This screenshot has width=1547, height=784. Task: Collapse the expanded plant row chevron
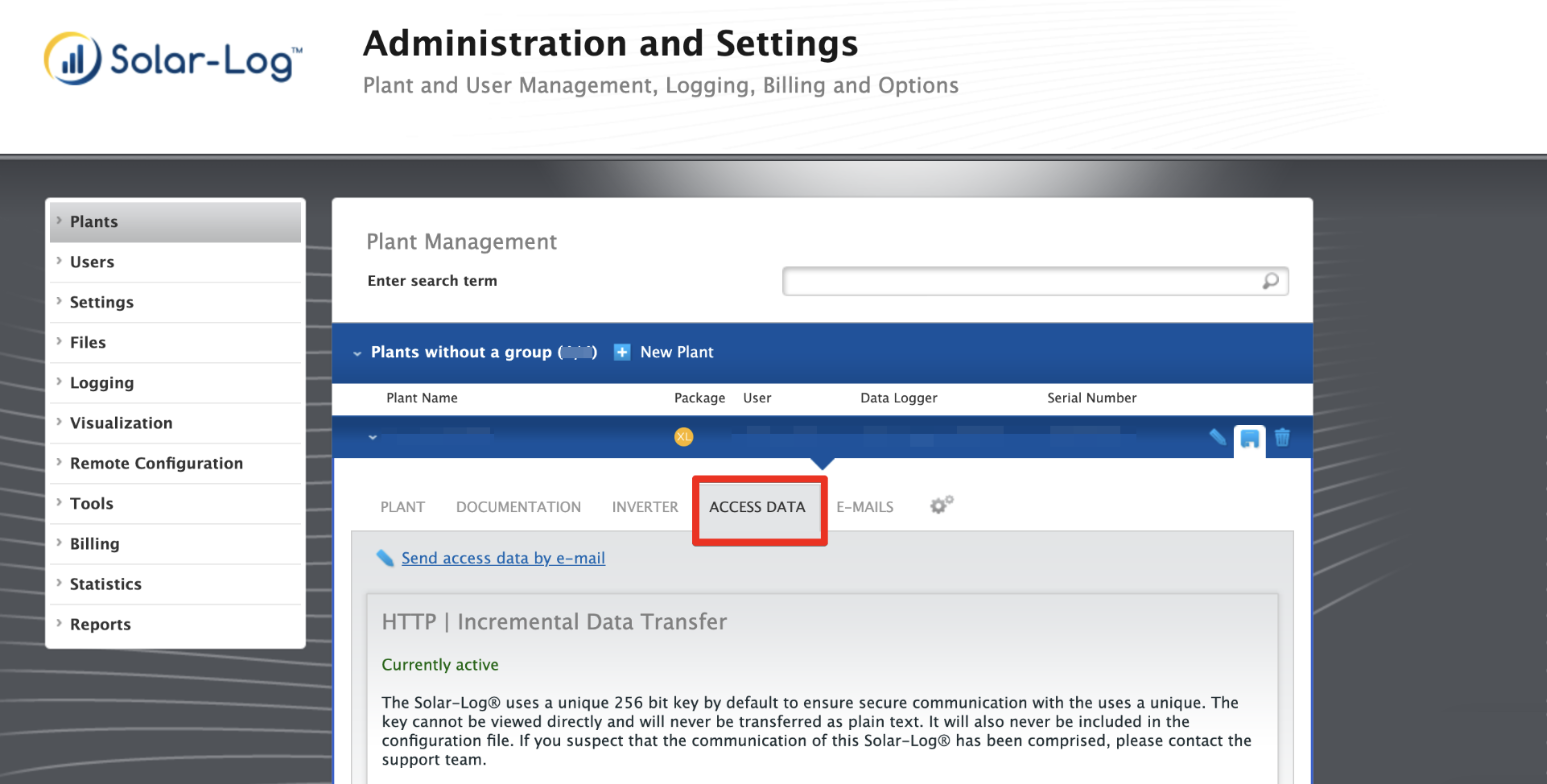(x=372, y=437)
